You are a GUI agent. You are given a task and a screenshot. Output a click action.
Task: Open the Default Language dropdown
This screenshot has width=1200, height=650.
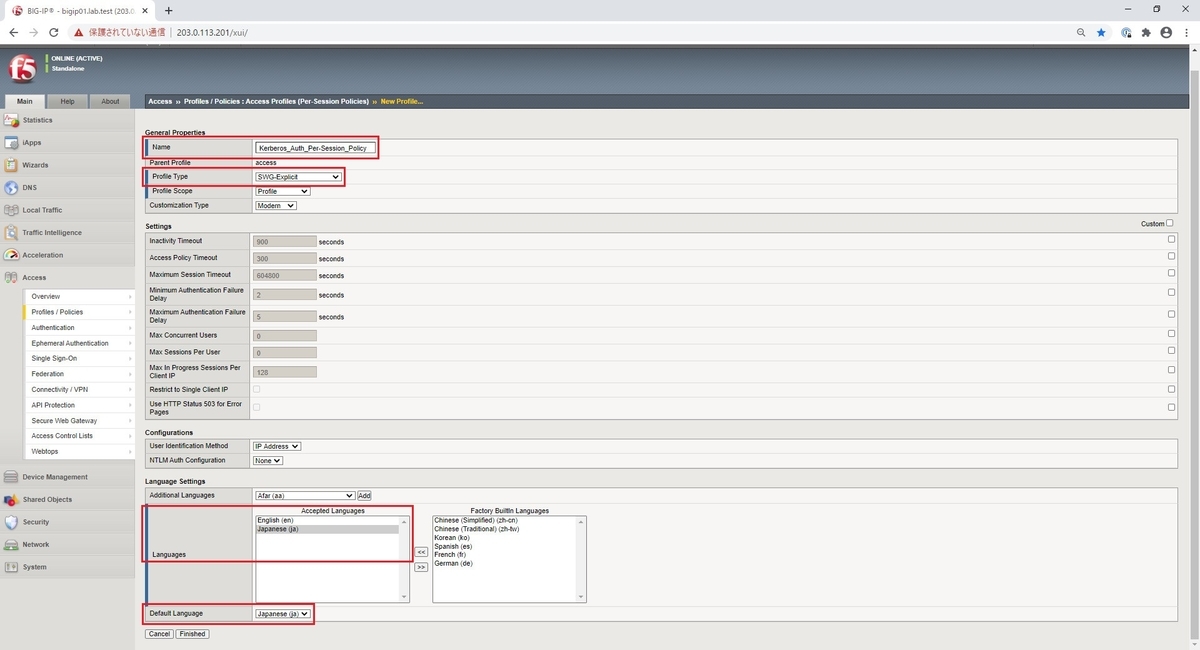tap(283, 614)
